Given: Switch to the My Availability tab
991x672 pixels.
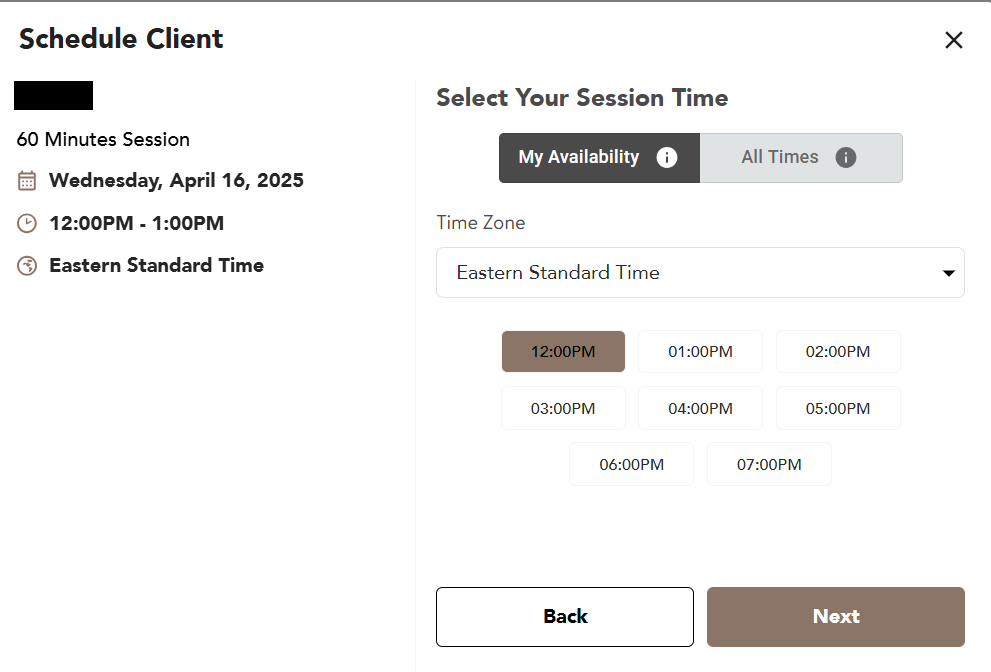Looking at the screenshot, I should (580, 158).
